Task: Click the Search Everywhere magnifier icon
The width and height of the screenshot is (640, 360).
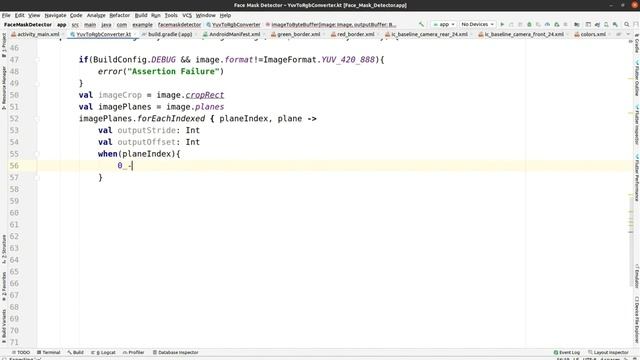Action: 627,24
